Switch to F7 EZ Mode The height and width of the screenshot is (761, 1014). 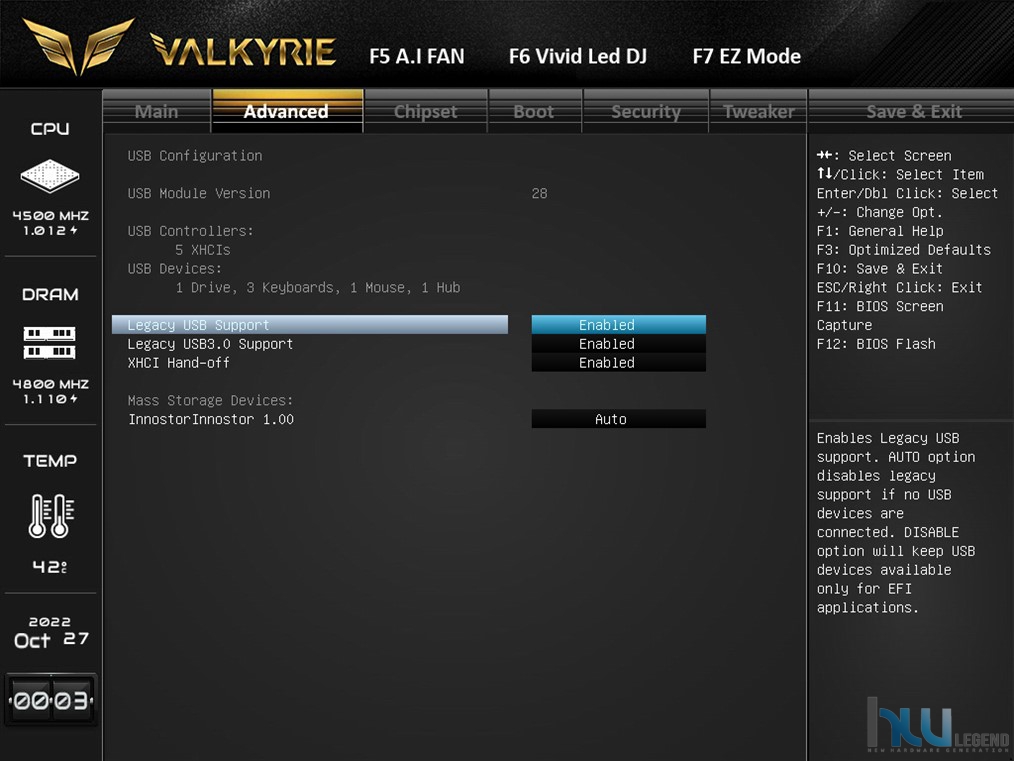click(747, 56)
